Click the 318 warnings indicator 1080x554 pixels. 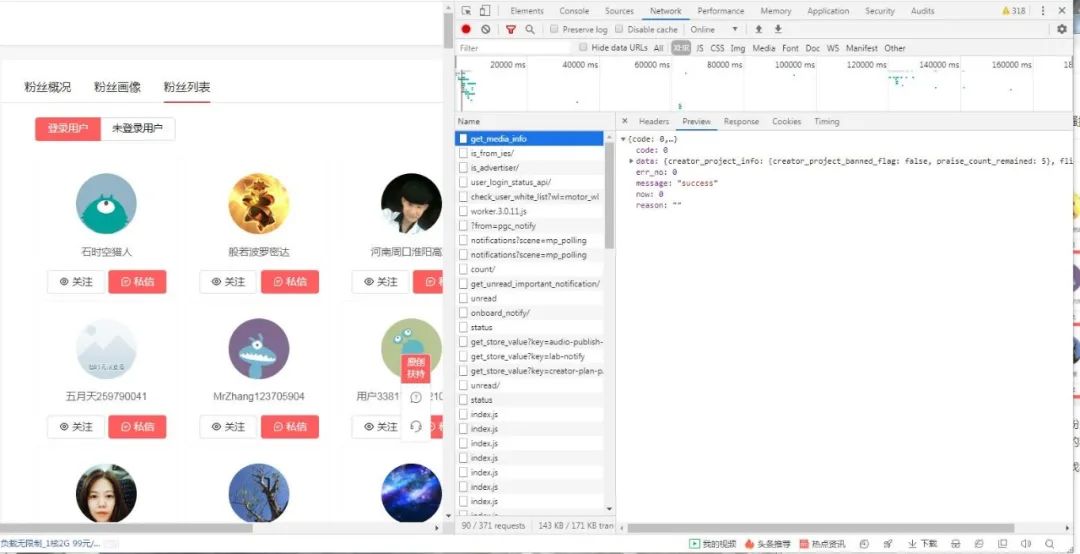1014,10
